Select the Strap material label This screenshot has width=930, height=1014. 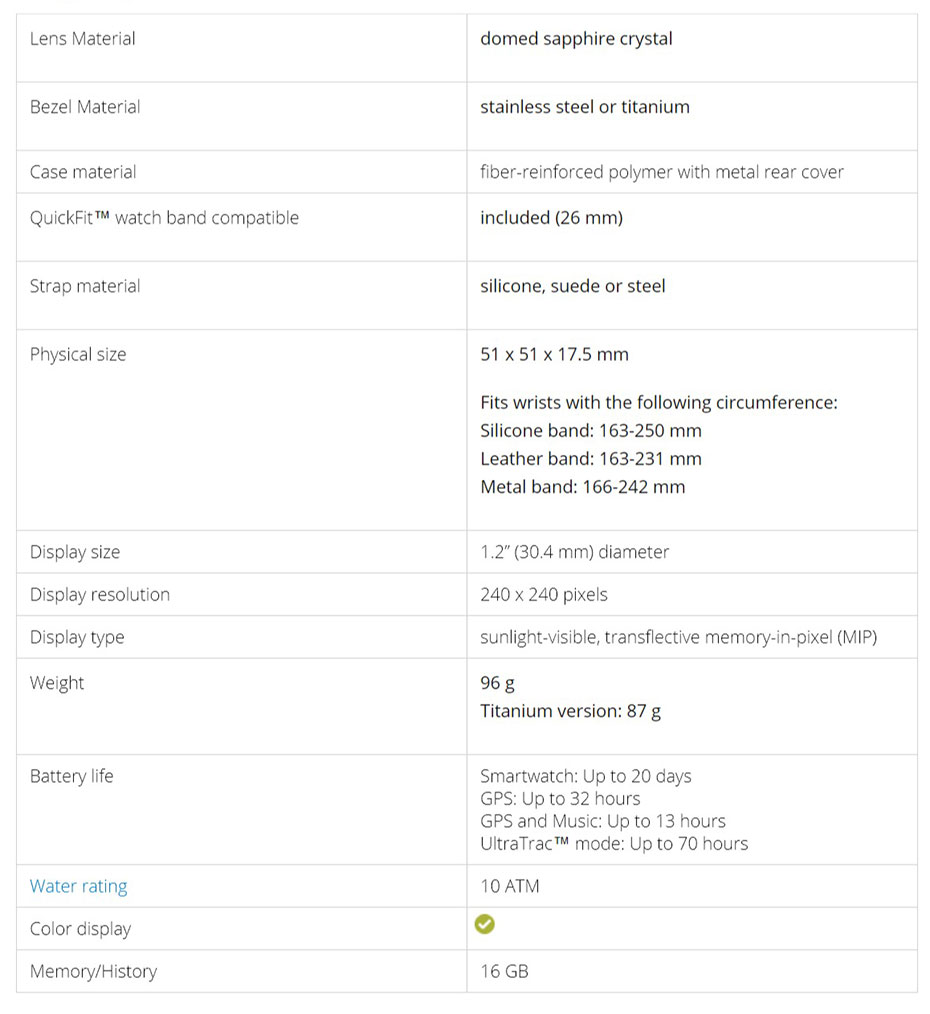(x=85, y=286)
